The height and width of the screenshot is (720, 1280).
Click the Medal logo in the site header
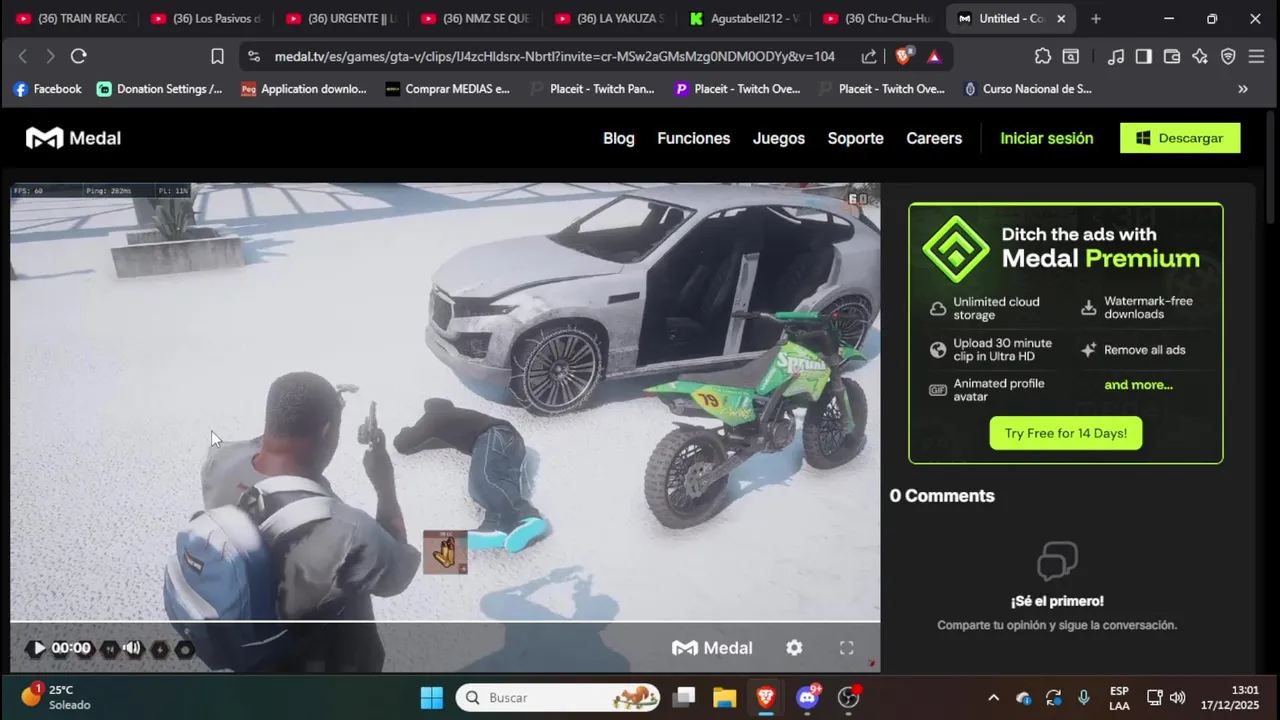(x=73, y=138)
